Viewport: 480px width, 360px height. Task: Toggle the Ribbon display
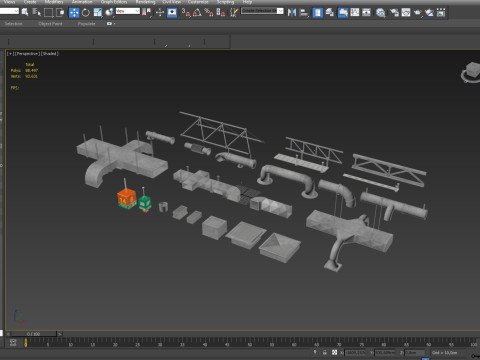pyautogui.click(x=343, y=12)
